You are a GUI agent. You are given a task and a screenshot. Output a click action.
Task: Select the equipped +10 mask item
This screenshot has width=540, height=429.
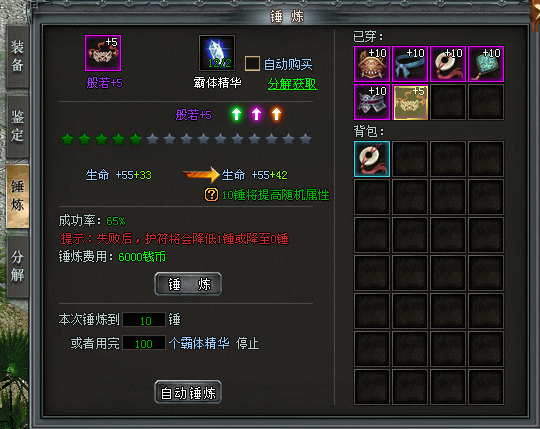point(372,64)
